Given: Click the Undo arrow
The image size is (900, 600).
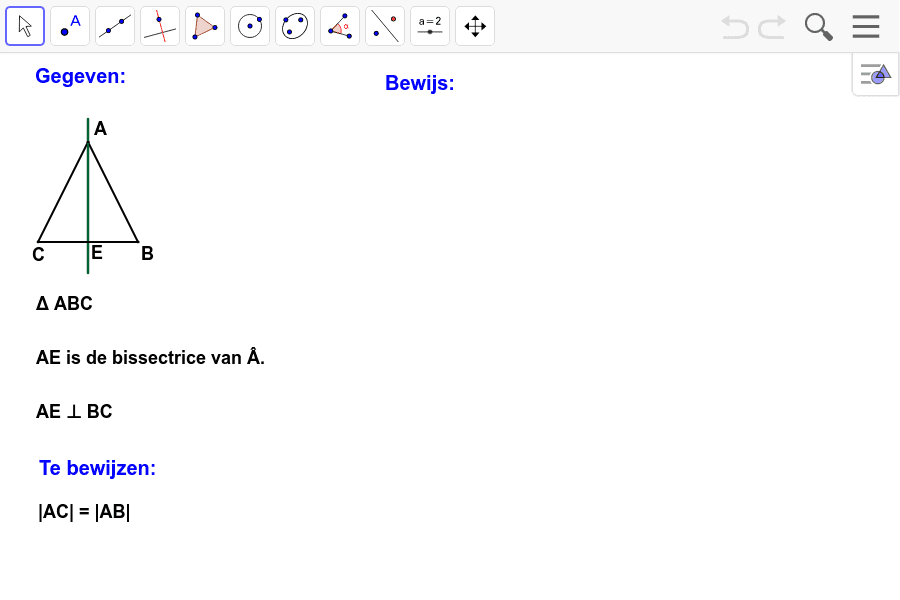Looking at the screenshot, I should point(735,27).
